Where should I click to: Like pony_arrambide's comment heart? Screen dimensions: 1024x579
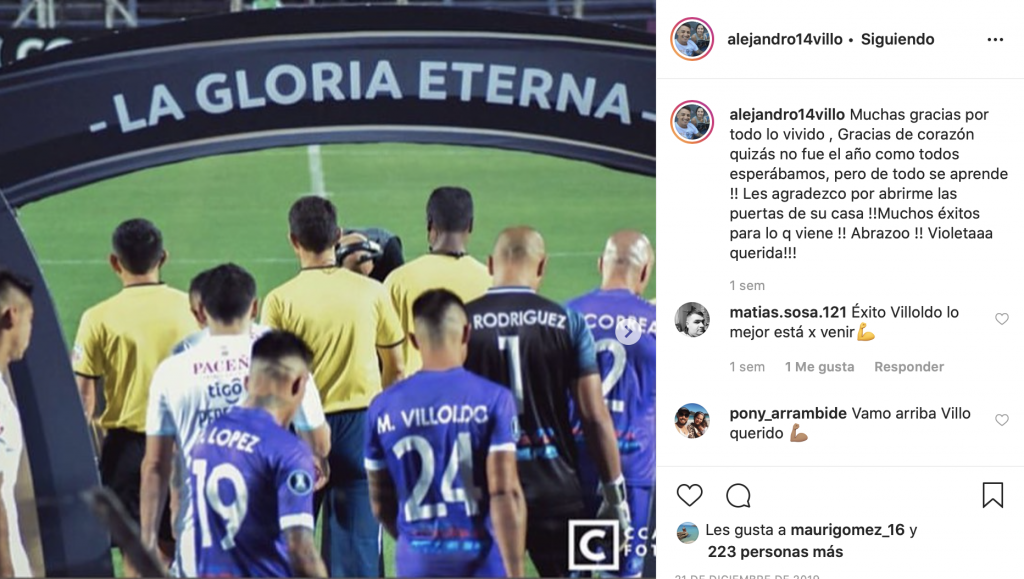[1002, 420]
